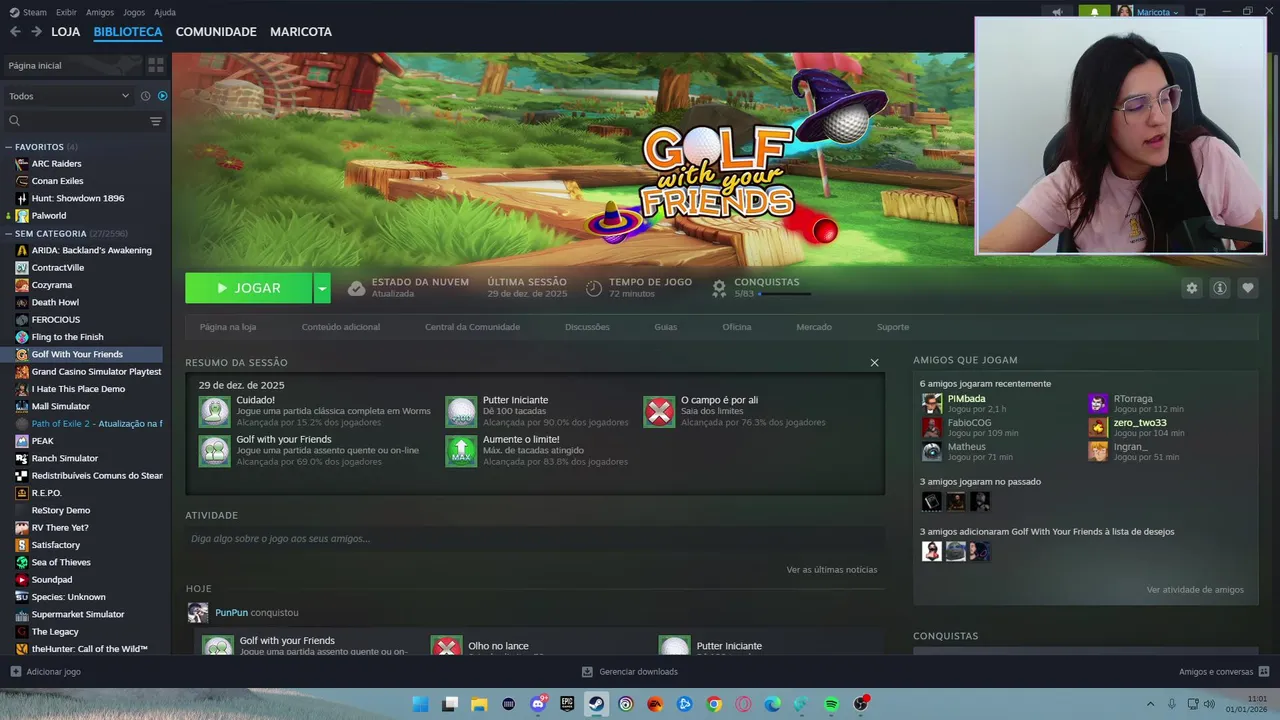
Task: Open the Steam menu
Action: tap(28, 12)
